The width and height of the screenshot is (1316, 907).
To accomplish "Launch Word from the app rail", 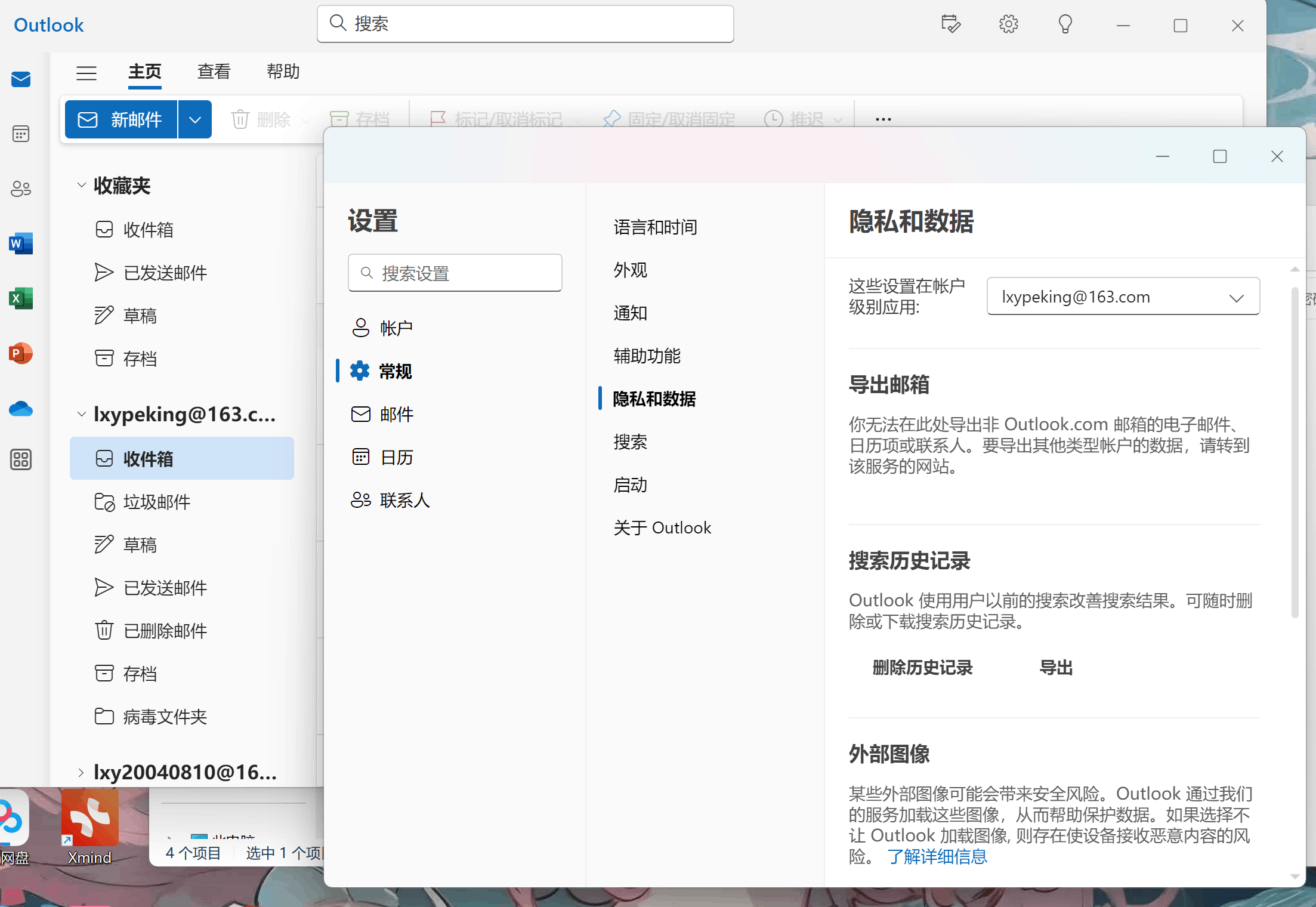I will click(x=21, y=243).
